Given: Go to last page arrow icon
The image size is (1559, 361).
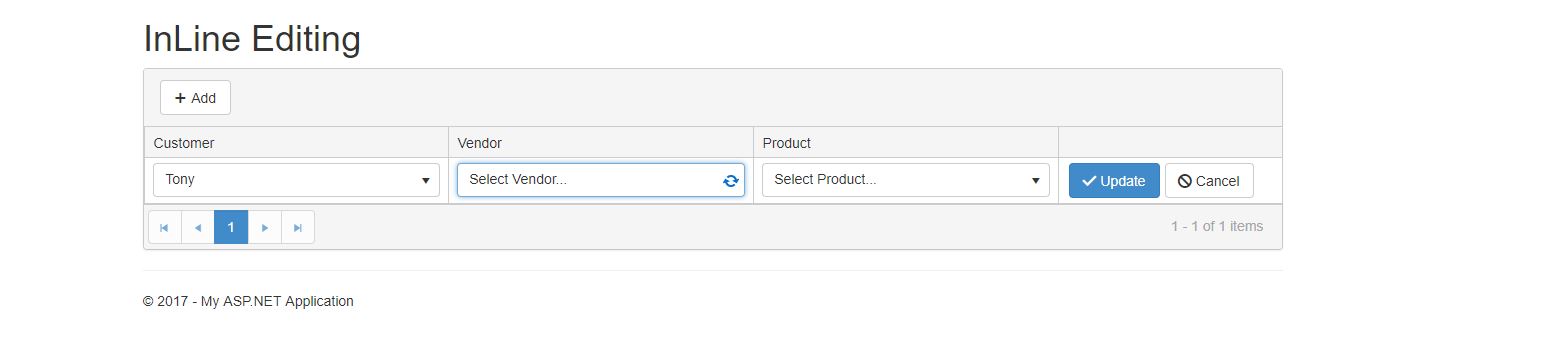Looking at the screenshot, I should (298, 228).
